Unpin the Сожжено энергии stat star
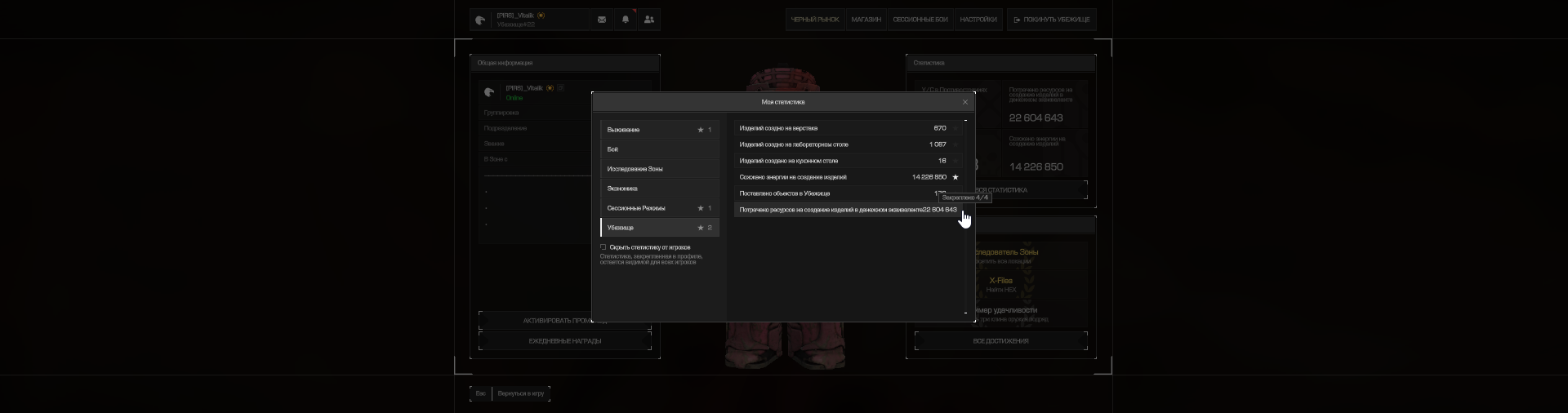 click(955, 177)
